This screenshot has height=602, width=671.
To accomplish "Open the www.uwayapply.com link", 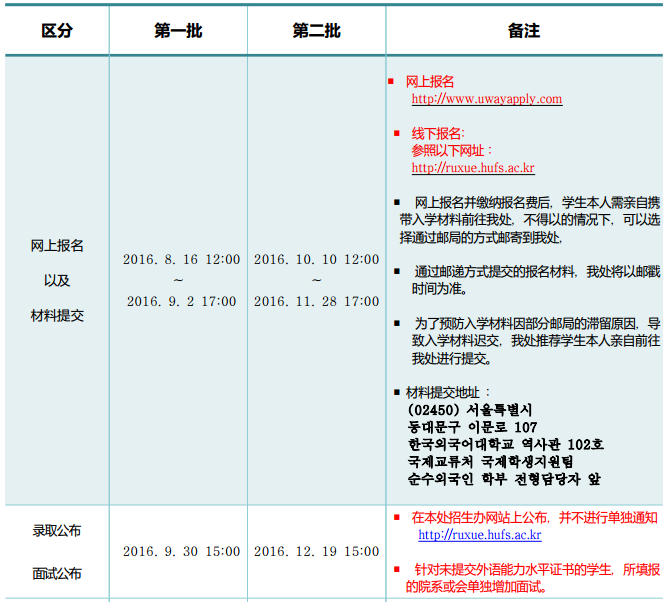I will [x=486, y=99].
